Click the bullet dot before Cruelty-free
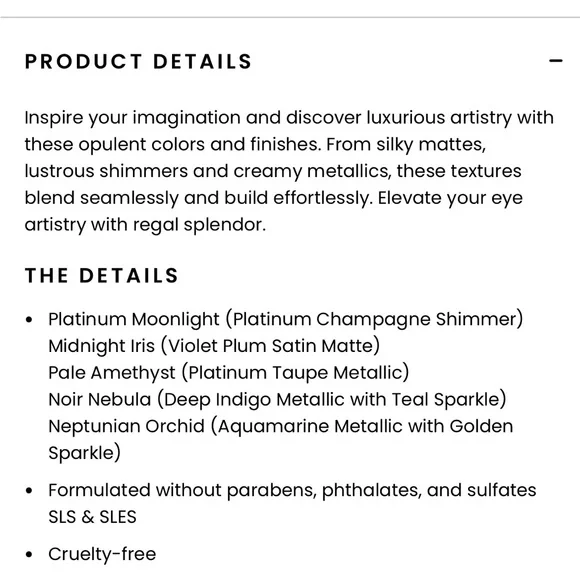580x580 pixels. point(29,554)
